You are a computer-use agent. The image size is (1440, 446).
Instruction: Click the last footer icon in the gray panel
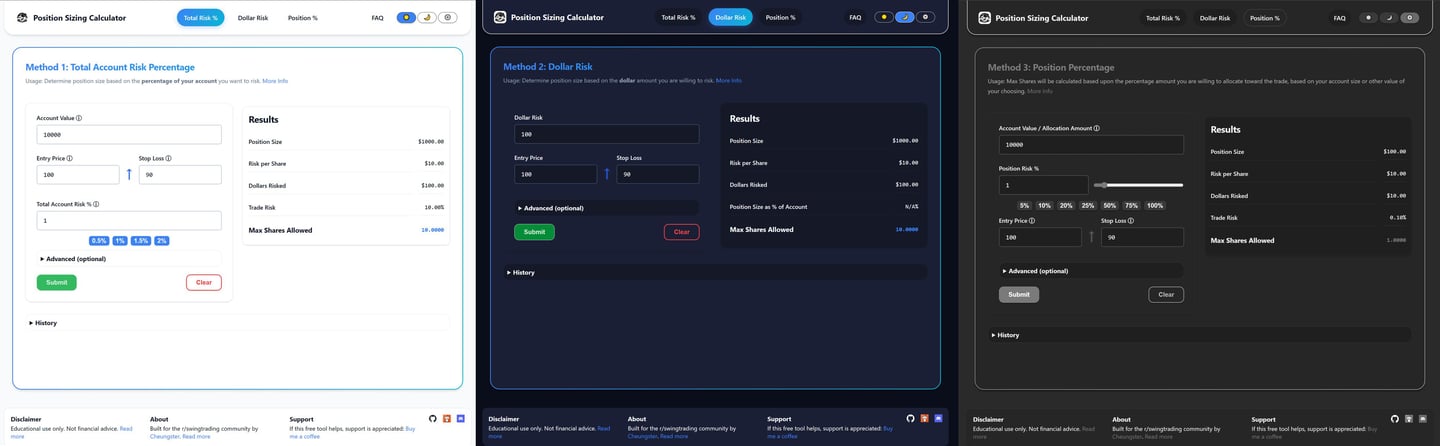click(1422, 418)
